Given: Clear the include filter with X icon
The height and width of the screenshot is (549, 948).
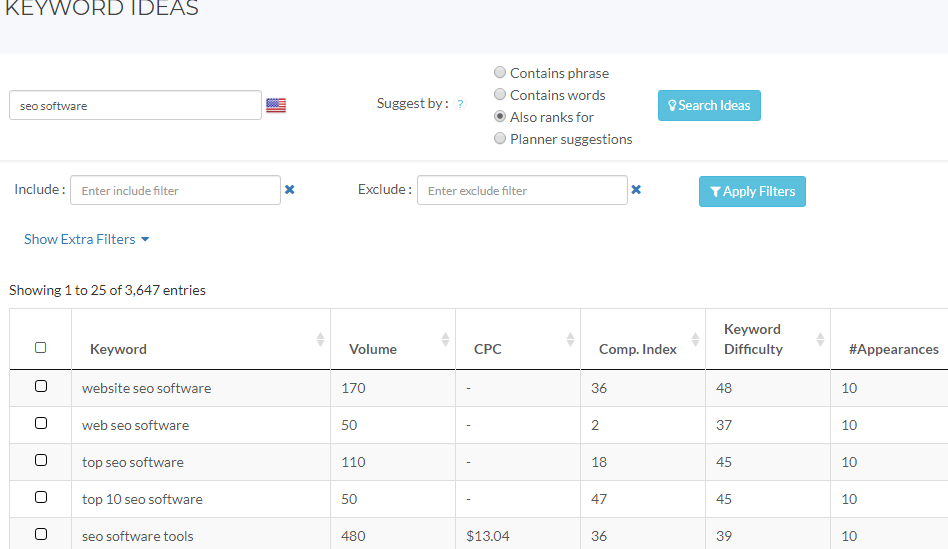Looking at the screenshot, I should [x=290, y=189].
